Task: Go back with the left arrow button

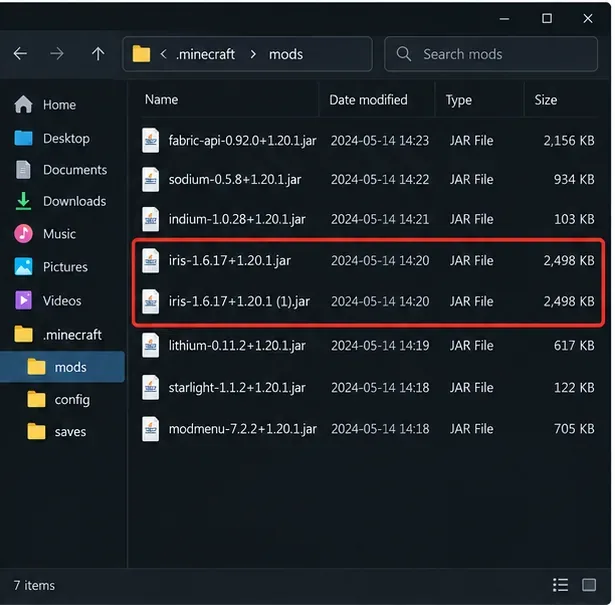Action: [20, 54]
